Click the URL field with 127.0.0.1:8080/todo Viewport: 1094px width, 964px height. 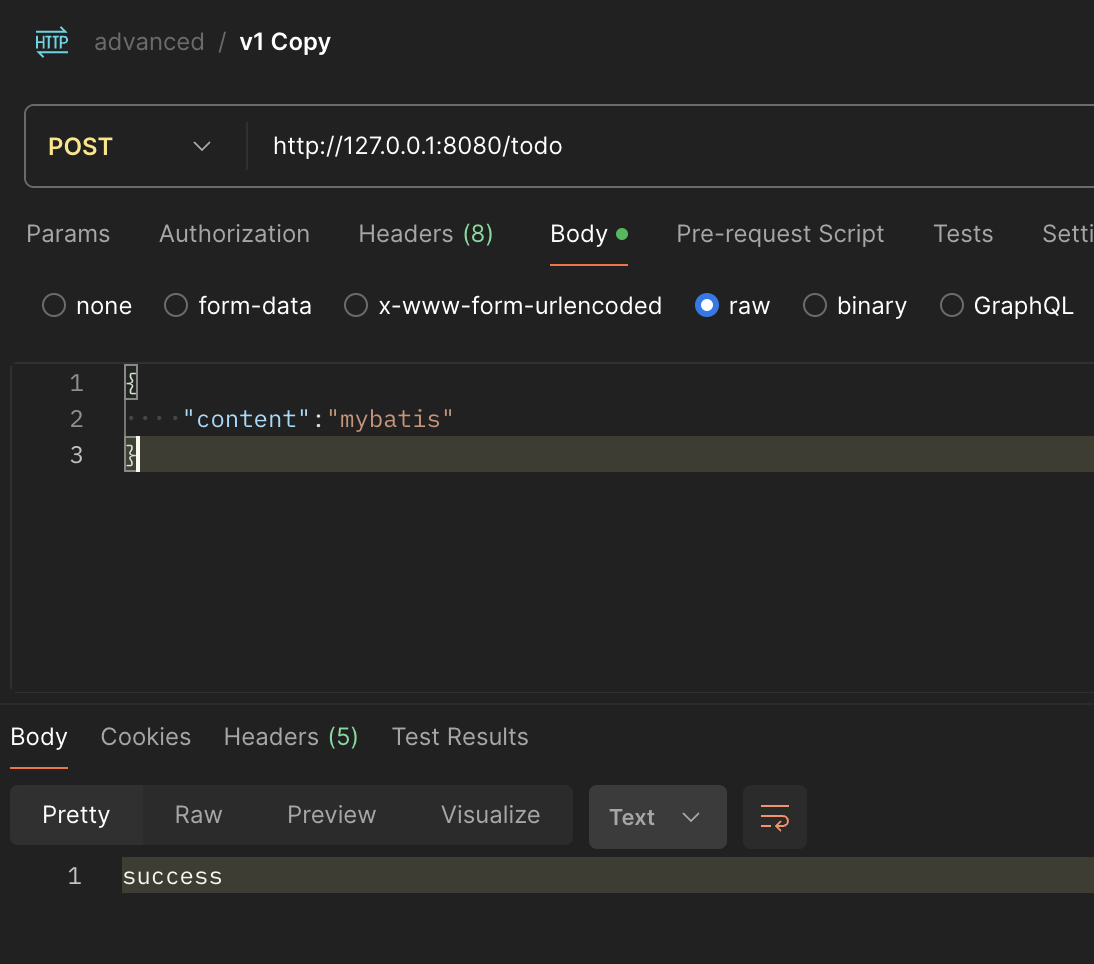417,146
